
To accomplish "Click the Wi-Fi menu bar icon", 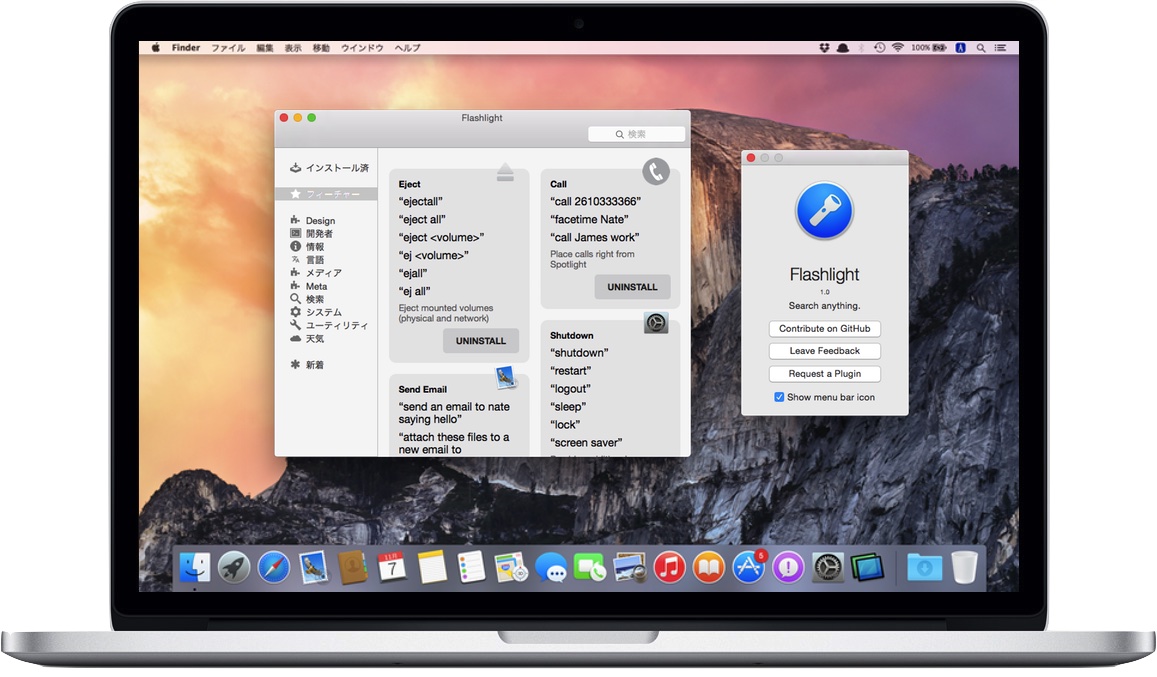I will coord(898,48).
